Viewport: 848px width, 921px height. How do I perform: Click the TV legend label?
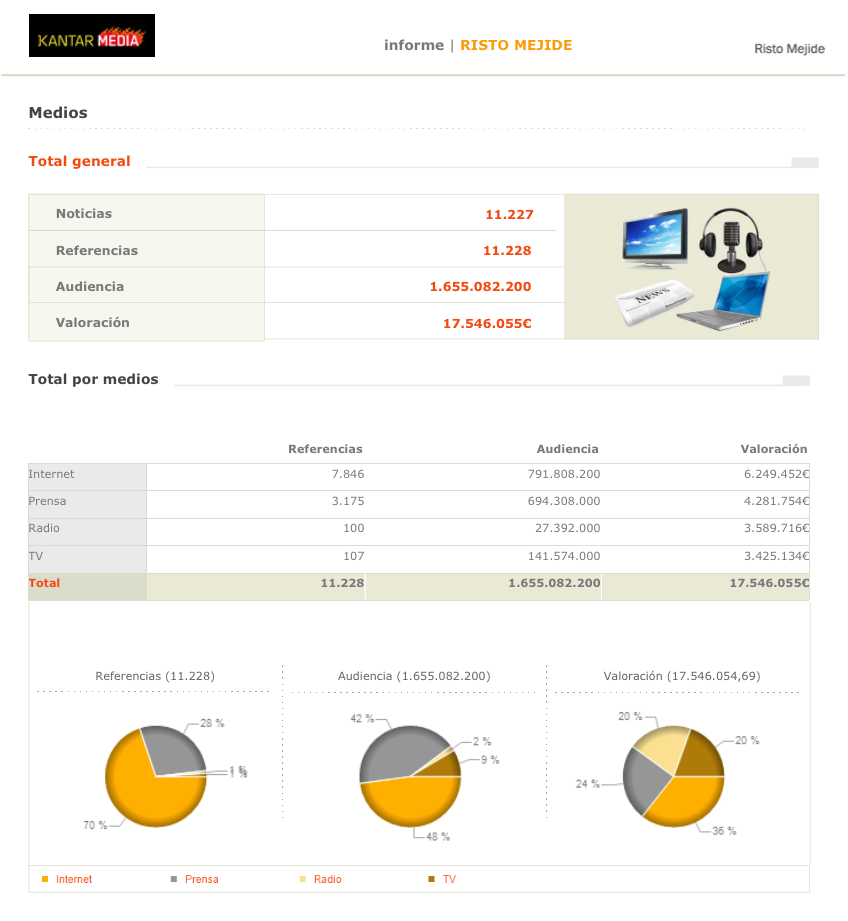[x=449, y=879]
